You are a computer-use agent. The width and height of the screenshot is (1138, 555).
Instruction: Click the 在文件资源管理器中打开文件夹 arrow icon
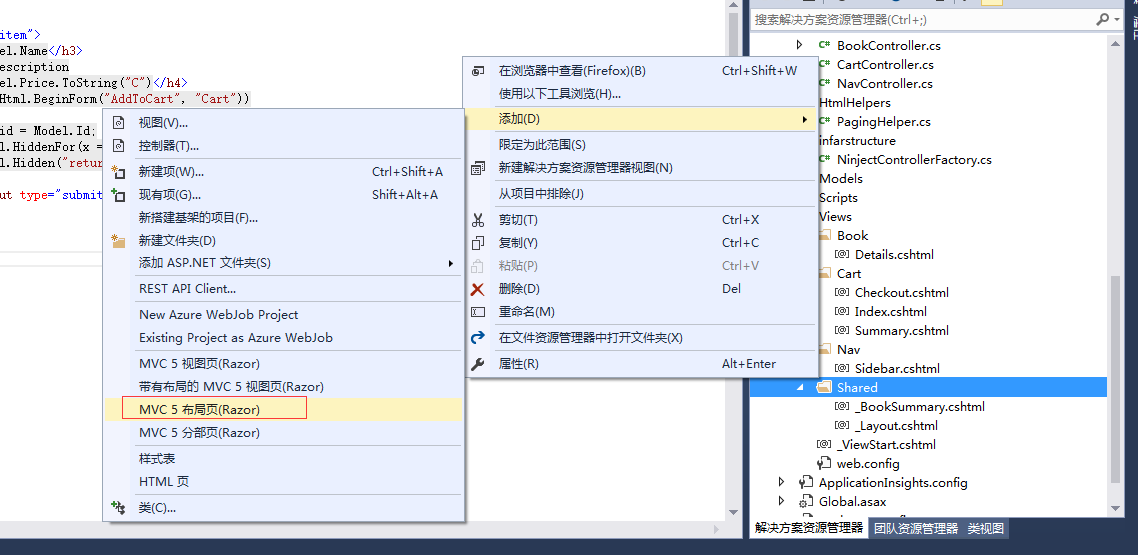coord(478,337)
